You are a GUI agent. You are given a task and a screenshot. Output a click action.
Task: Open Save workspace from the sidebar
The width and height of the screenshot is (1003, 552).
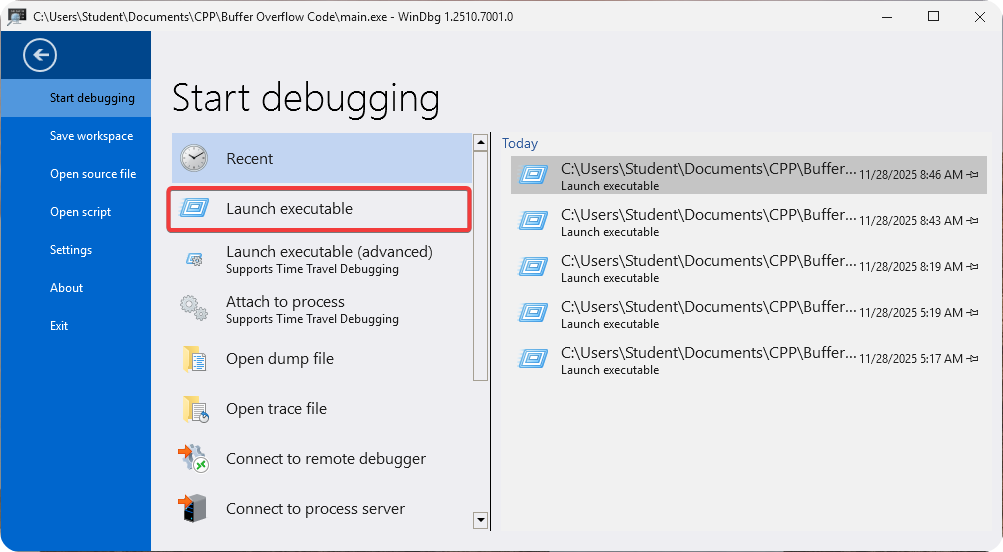pyautogui.click(x=91, y=136)
